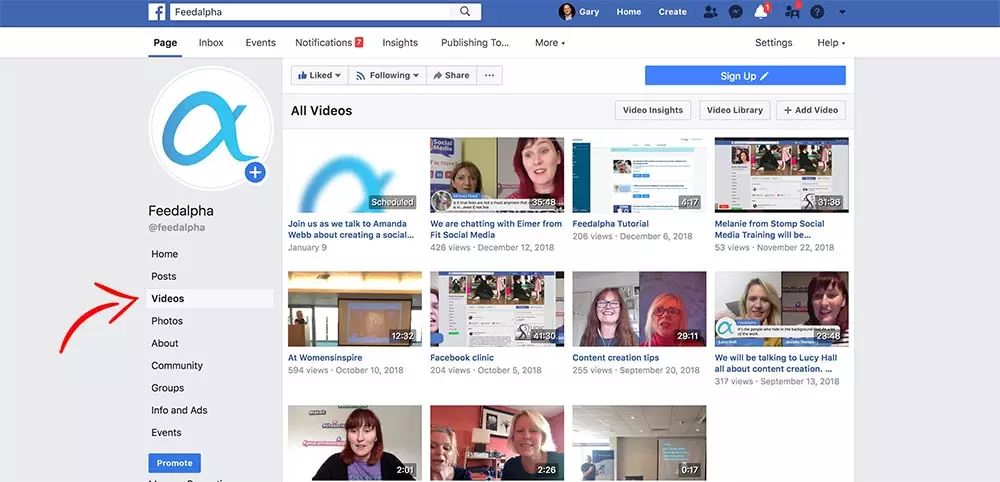Open the 'At Womensinspire' title link
Viewport: 1000px width, 482px height.
point(325,358)
